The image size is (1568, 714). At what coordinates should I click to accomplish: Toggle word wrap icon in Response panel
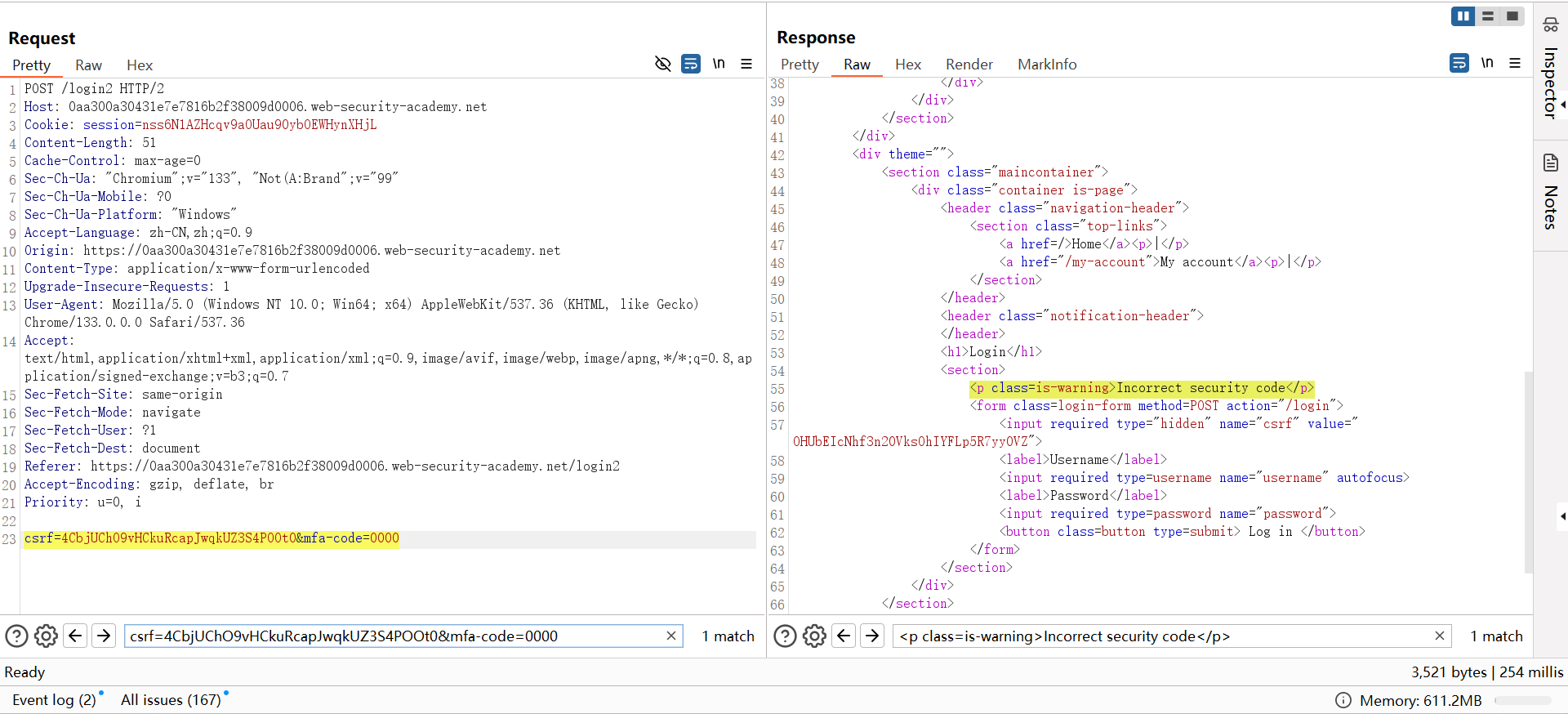[1459, 63]
